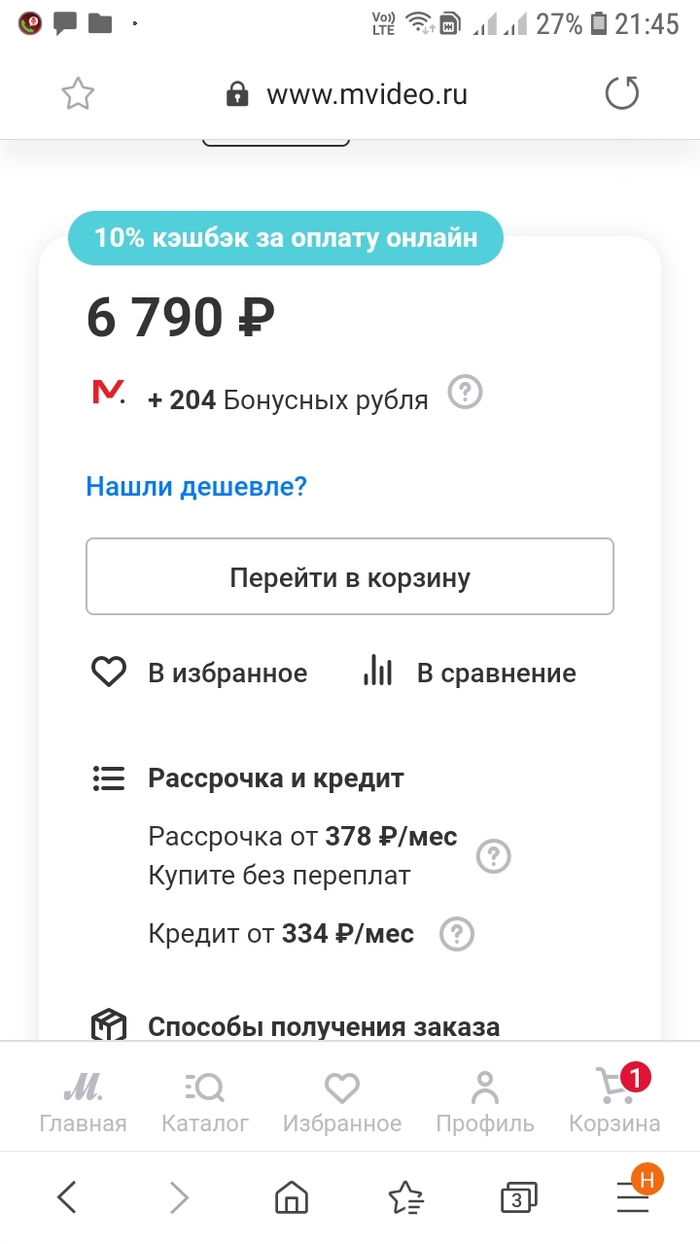The width and height of the screenshot is (700, 1244).
Task: Follow the Нашли дешевле? link
Action: point(196,487)
